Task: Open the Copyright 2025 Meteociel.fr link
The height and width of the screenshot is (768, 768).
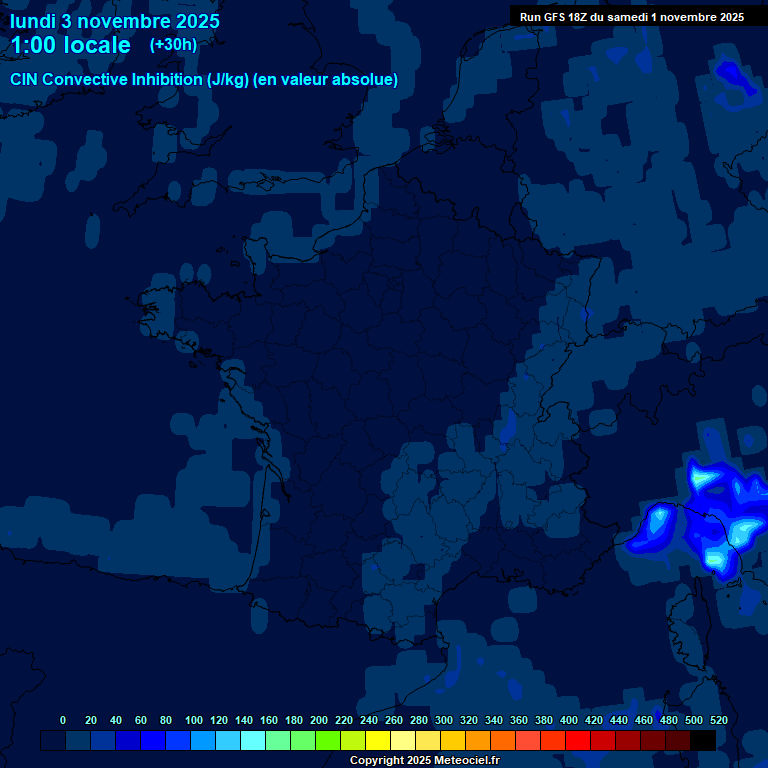Action: [424, 761]
